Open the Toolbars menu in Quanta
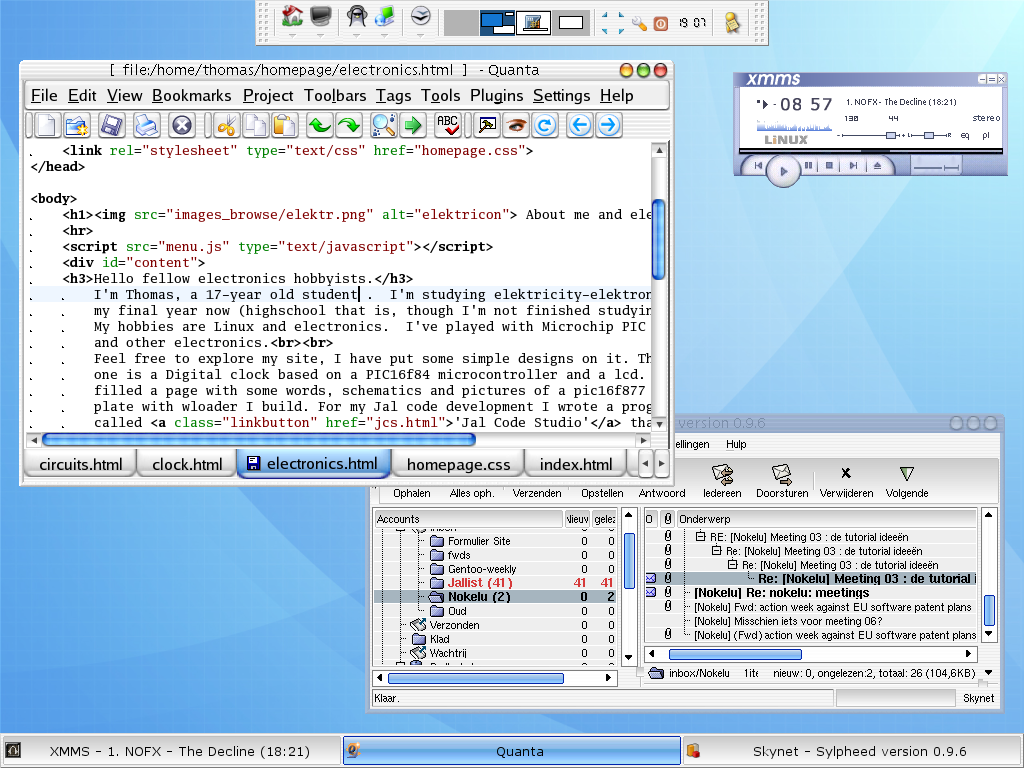The image size is (1024, 768). (335, 96)
